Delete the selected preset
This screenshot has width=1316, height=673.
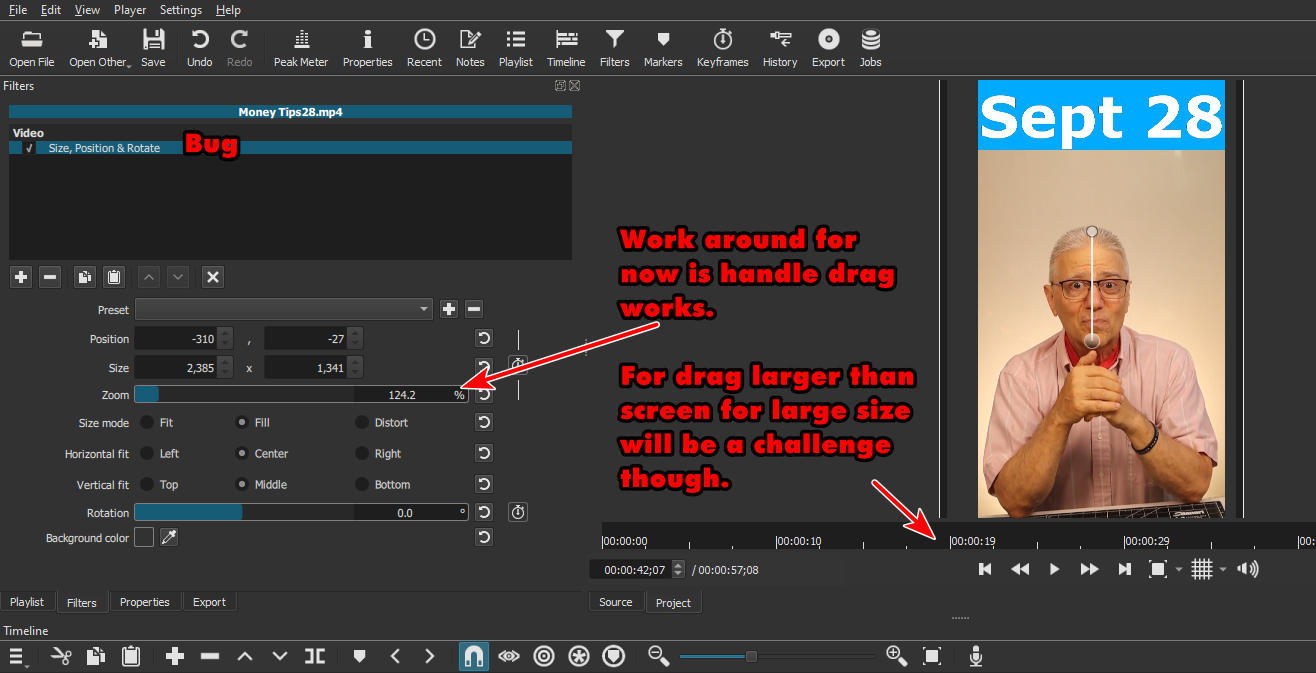tap(474, 309)
